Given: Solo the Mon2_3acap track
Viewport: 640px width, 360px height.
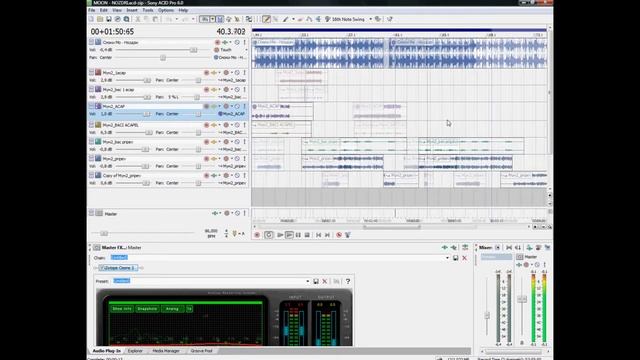Looking at the screenshot, I should 244,73.
